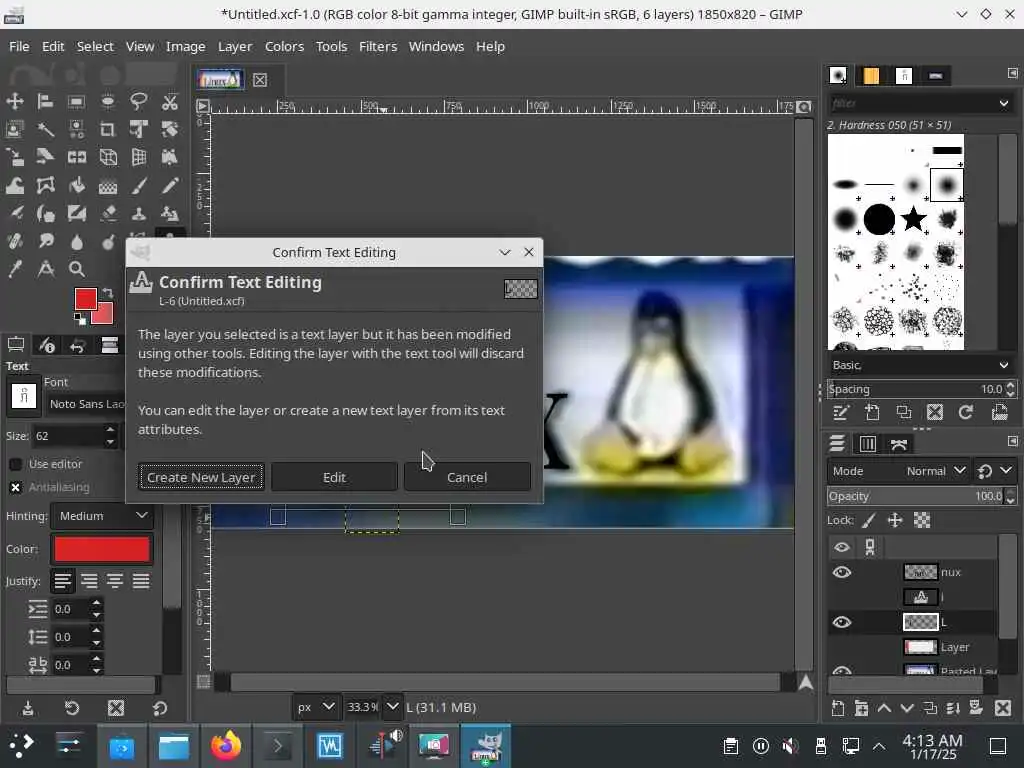Image resolution: width=1024 pixels, height=768 pixels.
Task: Open the zoom percentage dropdown
Action: (x=392, y=707)
